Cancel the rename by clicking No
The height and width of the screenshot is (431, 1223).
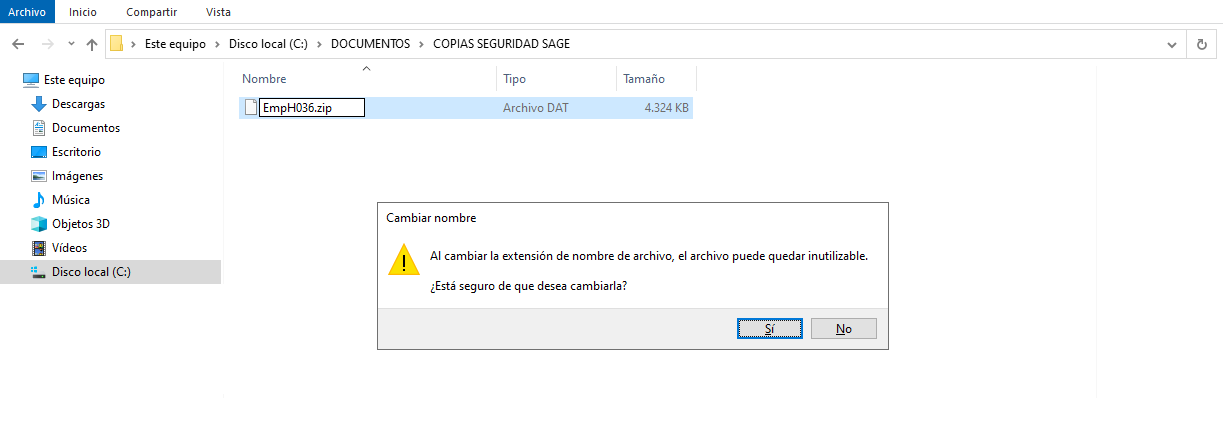click(844, 328)
